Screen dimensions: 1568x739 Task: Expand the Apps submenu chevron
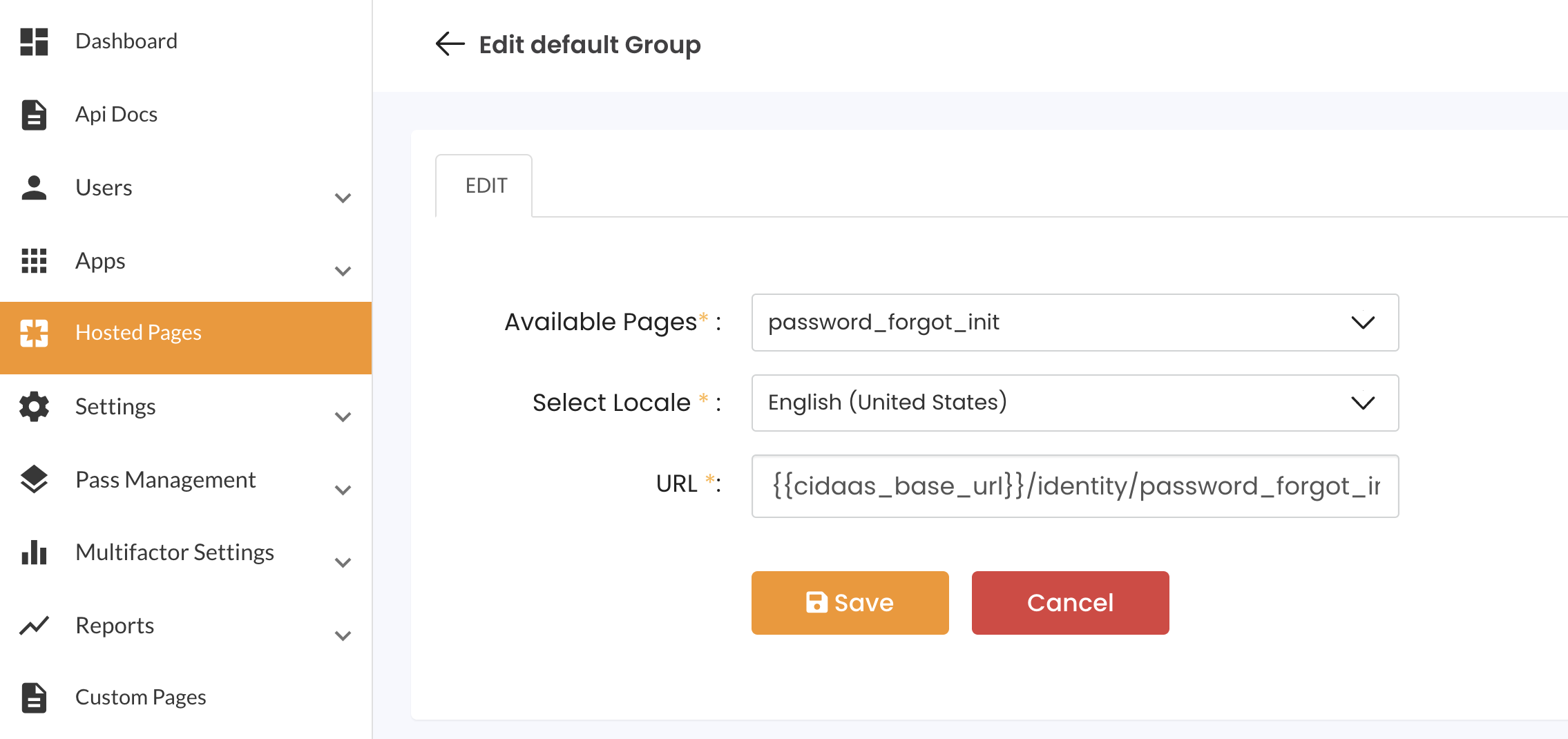pos(343,271)
